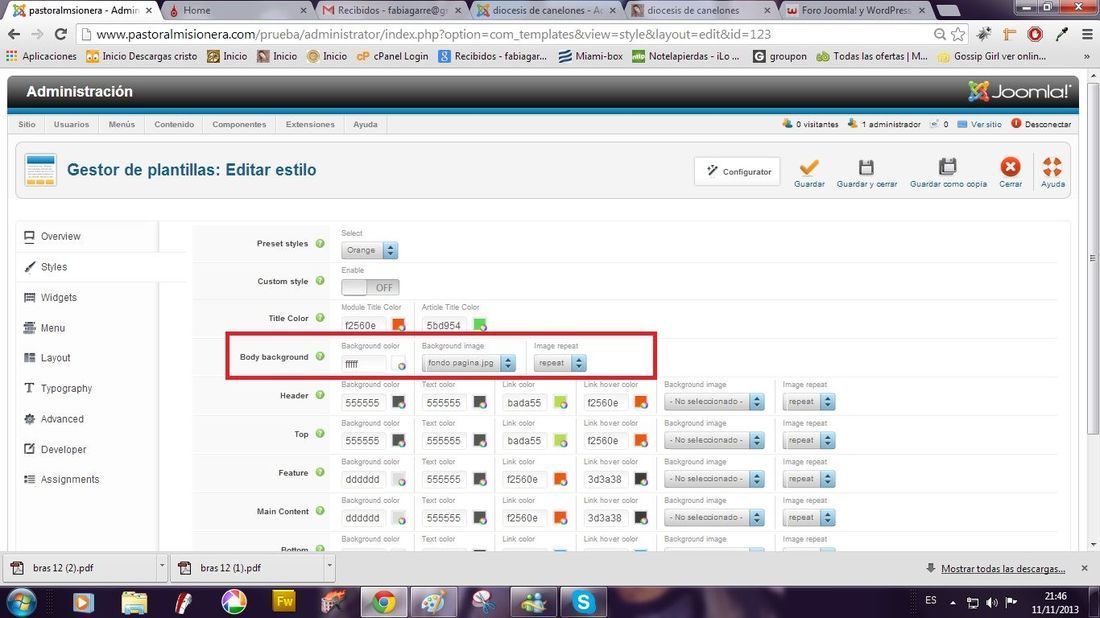Click Feature Link color orange swatch
Image resolution: width=1100 pixels, height=618 pixels.
coord(560,479)
